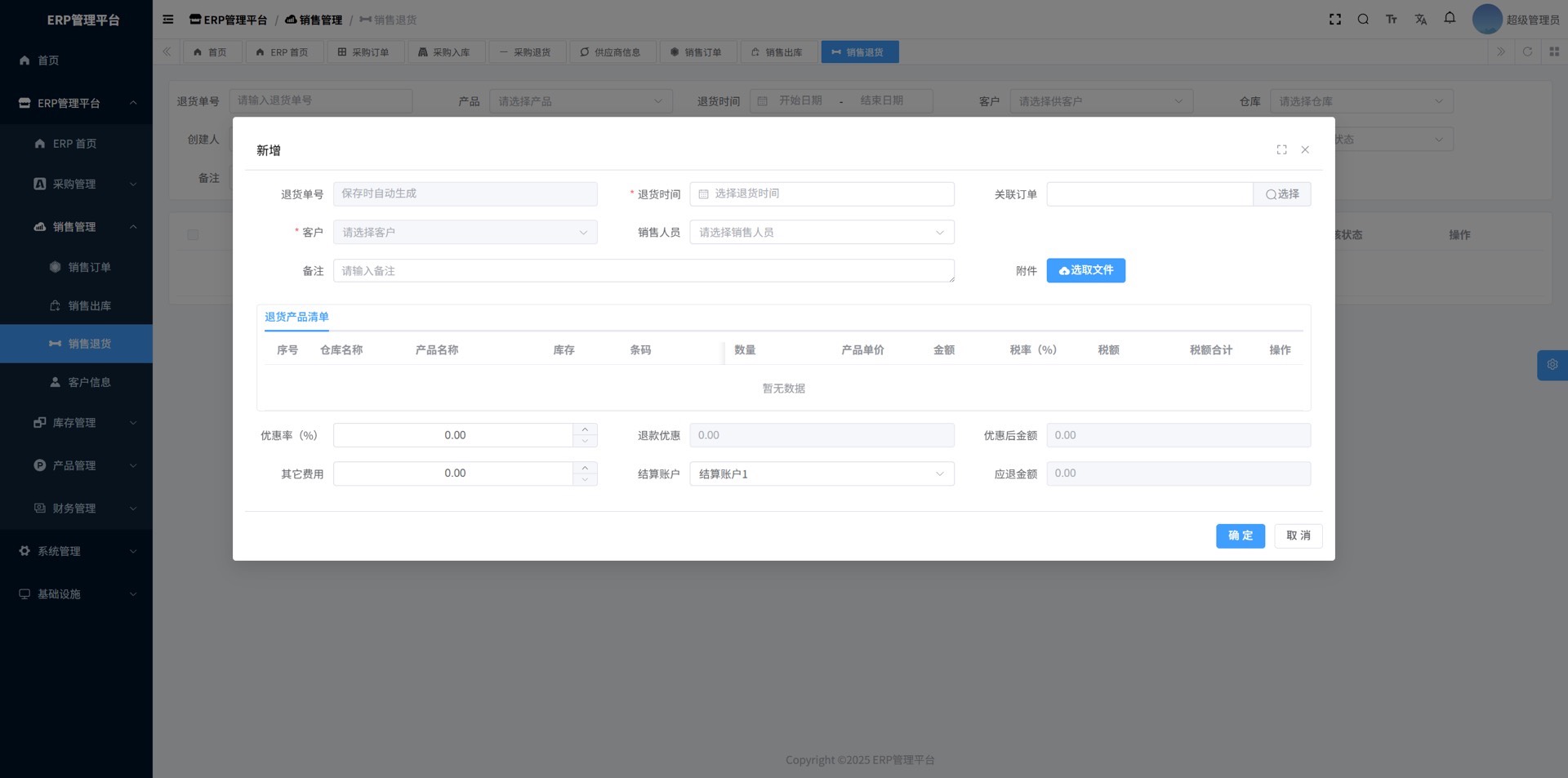Screen dimensions: 1568x778
Task: Switch to the 销售订单 tab
Action: [x=697, y=52]
